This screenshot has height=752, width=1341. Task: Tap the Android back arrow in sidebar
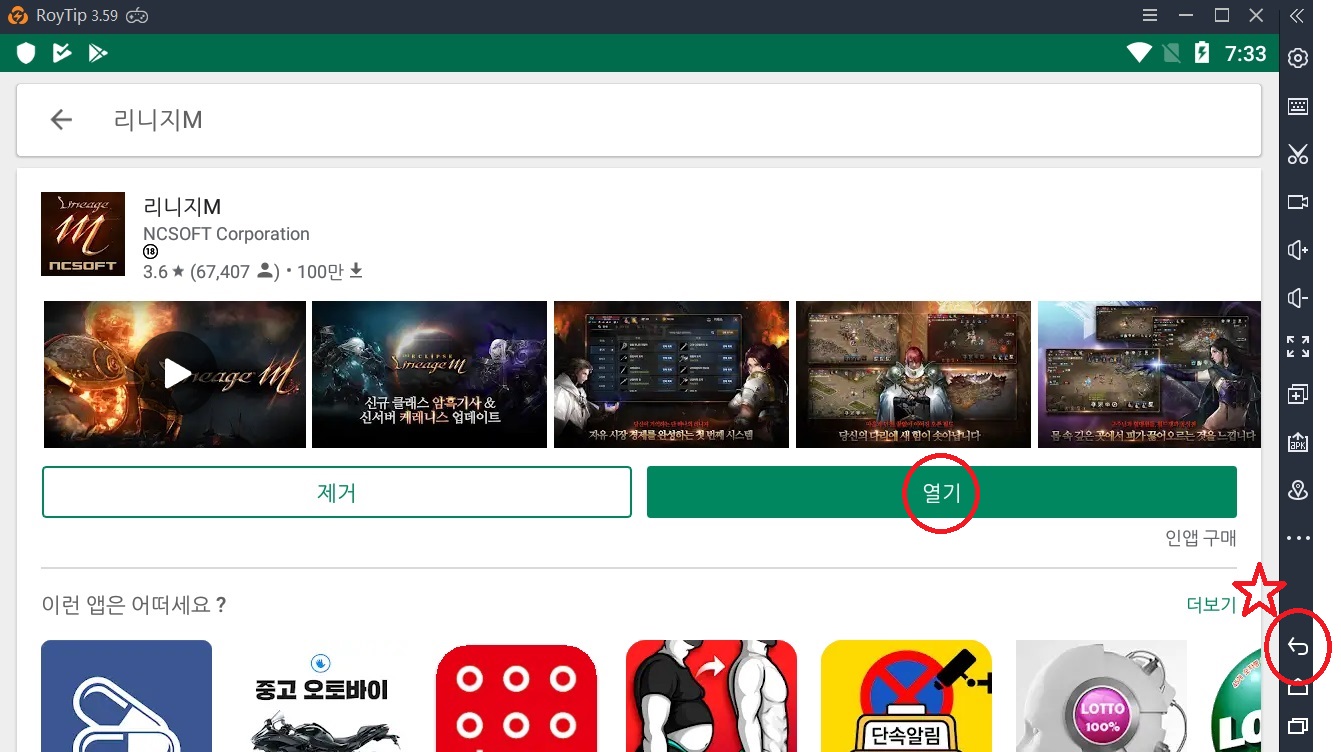(x=1298, y=647)
